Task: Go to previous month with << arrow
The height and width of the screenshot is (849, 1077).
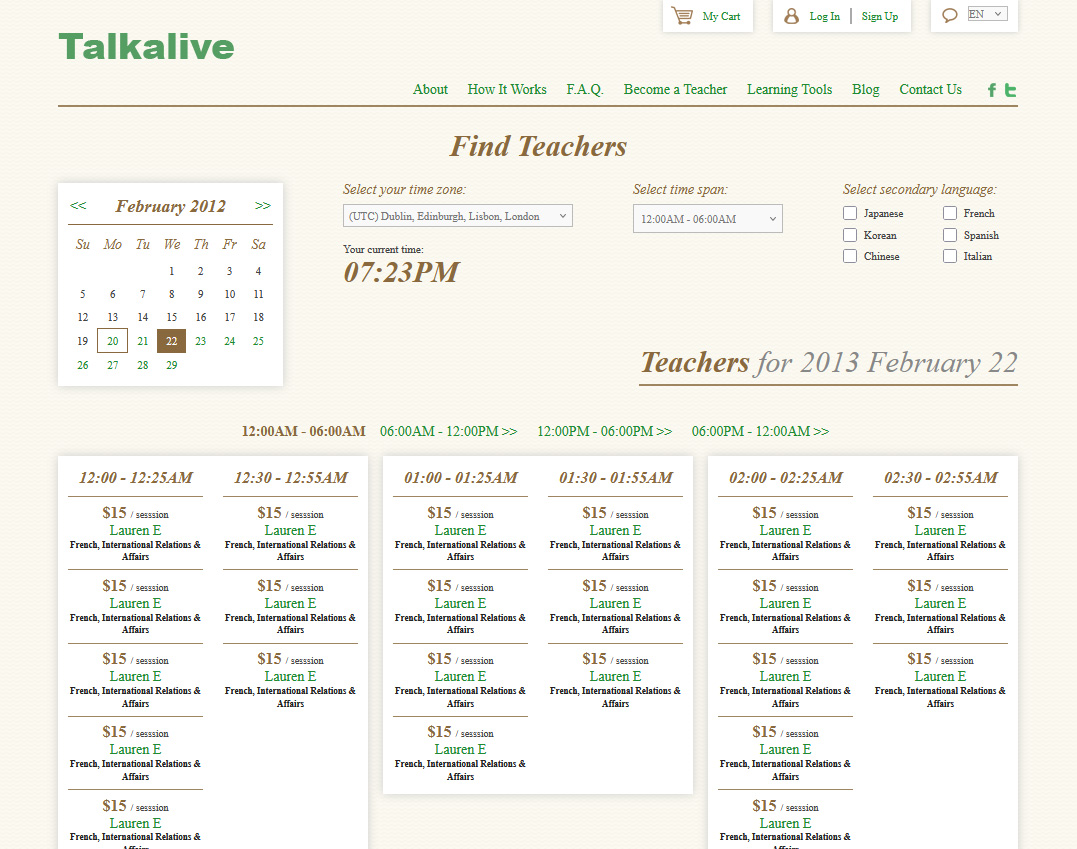Action: [x=78, y=206]
